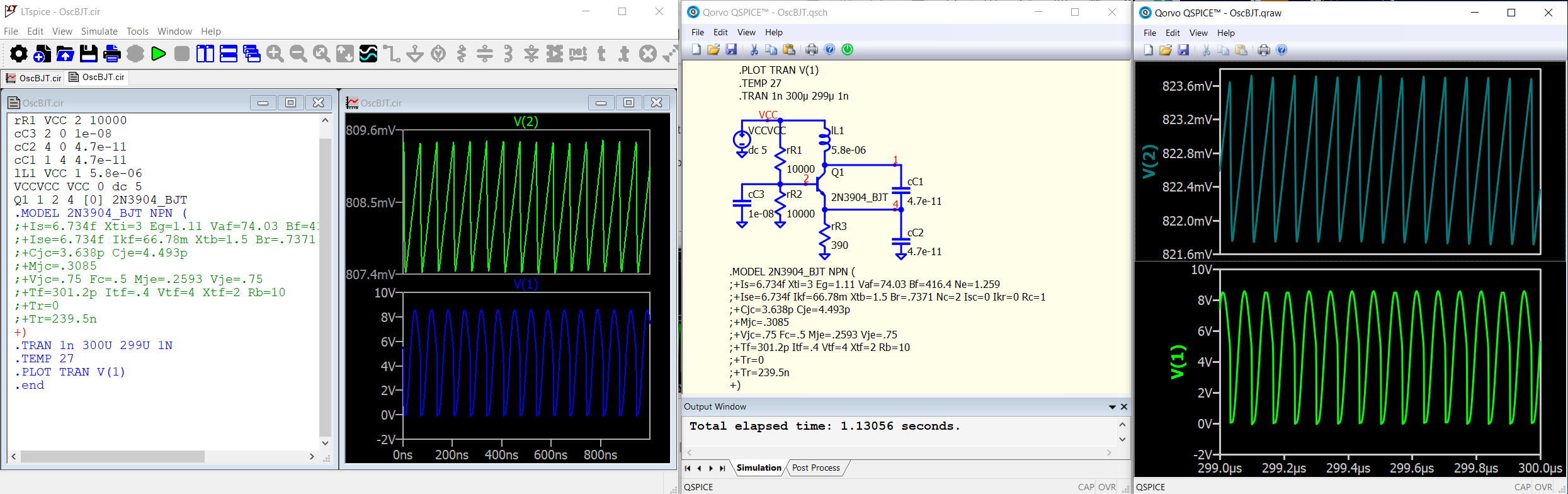
Task: Select the draw wire tool in LTspice
Action: (x=392, y=54)
